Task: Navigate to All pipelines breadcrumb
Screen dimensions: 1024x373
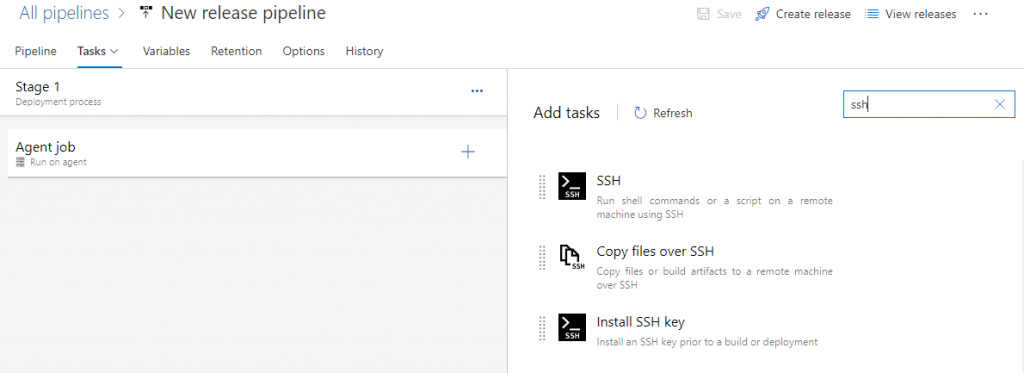Action: pyautogui.click(x=64, y=12)
